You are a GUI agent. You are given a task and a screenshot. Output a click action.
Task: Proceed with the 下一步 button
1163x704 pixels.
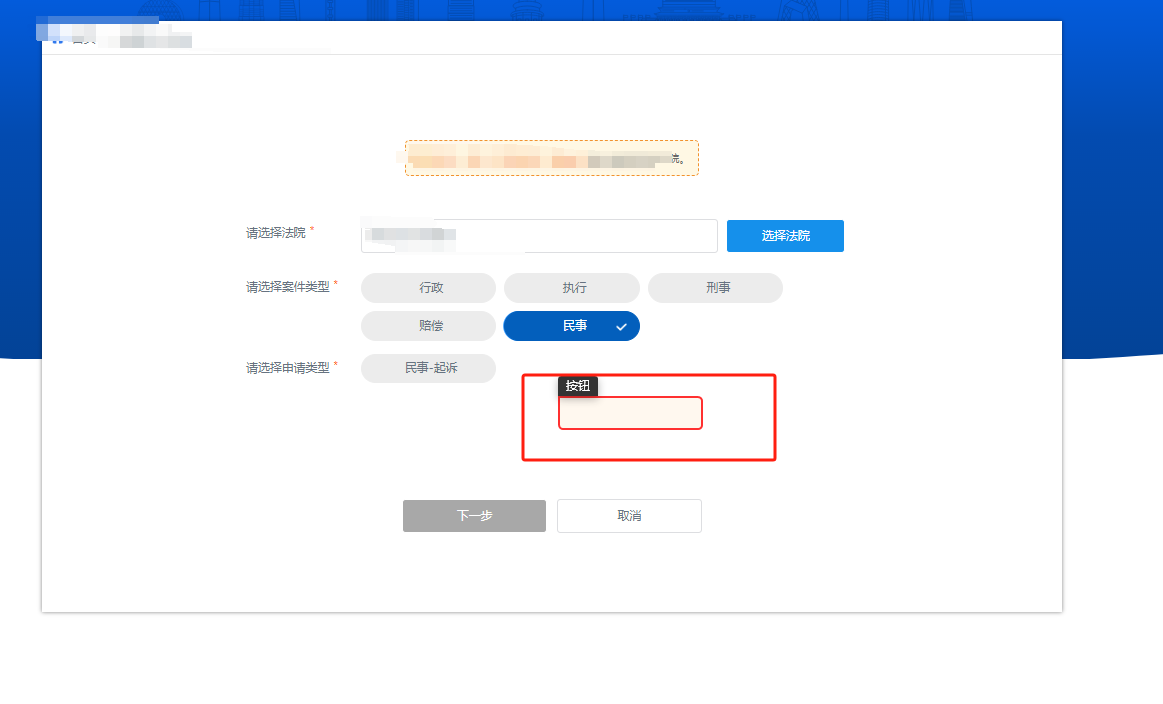[475, 516]
